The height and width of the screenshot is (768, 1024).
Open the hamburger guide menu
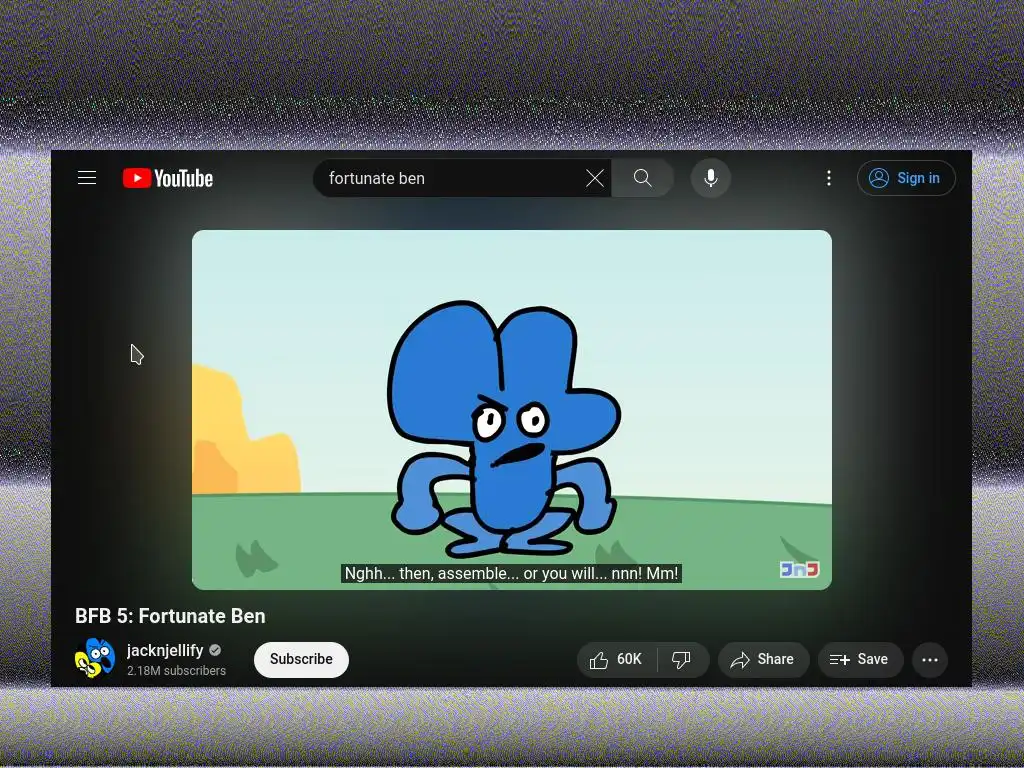tap(87, 178)
